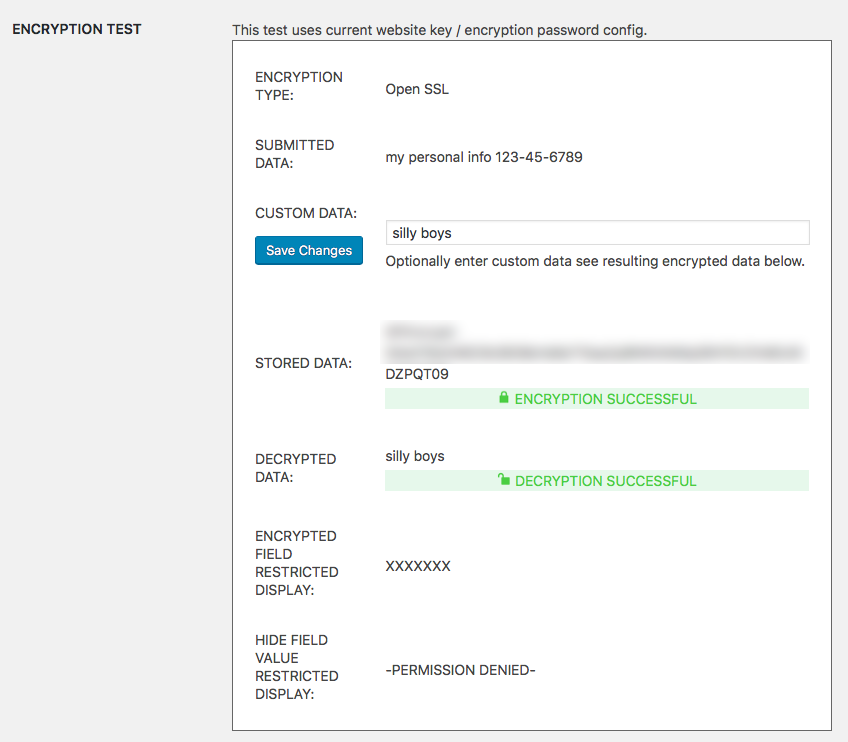This screenshot has height=742, width=848.
Task: Click the Save Changes button
Action: [308, 250]
